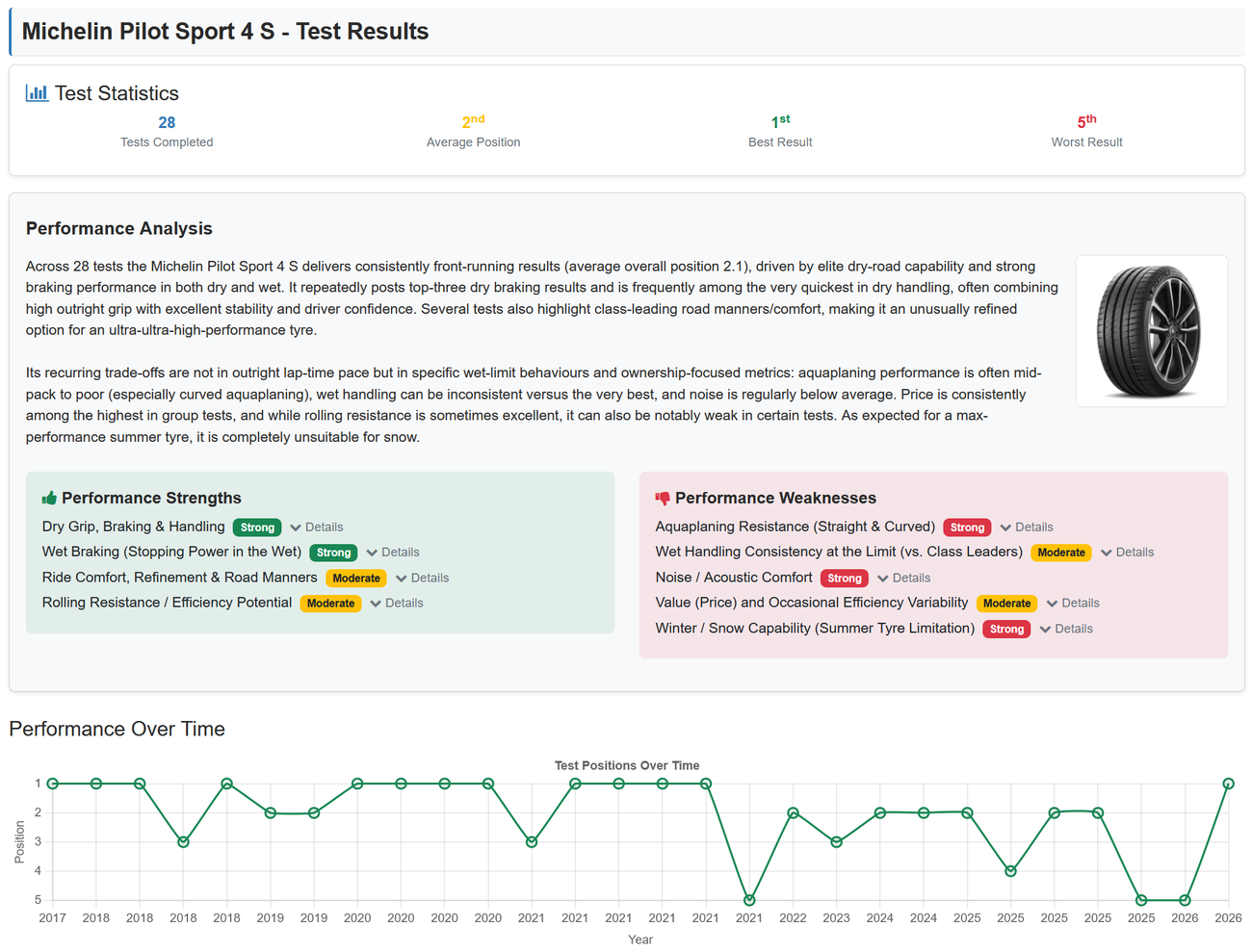Select the 2018 data point at position 3
Screen dimensions: 1252x952
pyautogui.click(x=183, y=842)
